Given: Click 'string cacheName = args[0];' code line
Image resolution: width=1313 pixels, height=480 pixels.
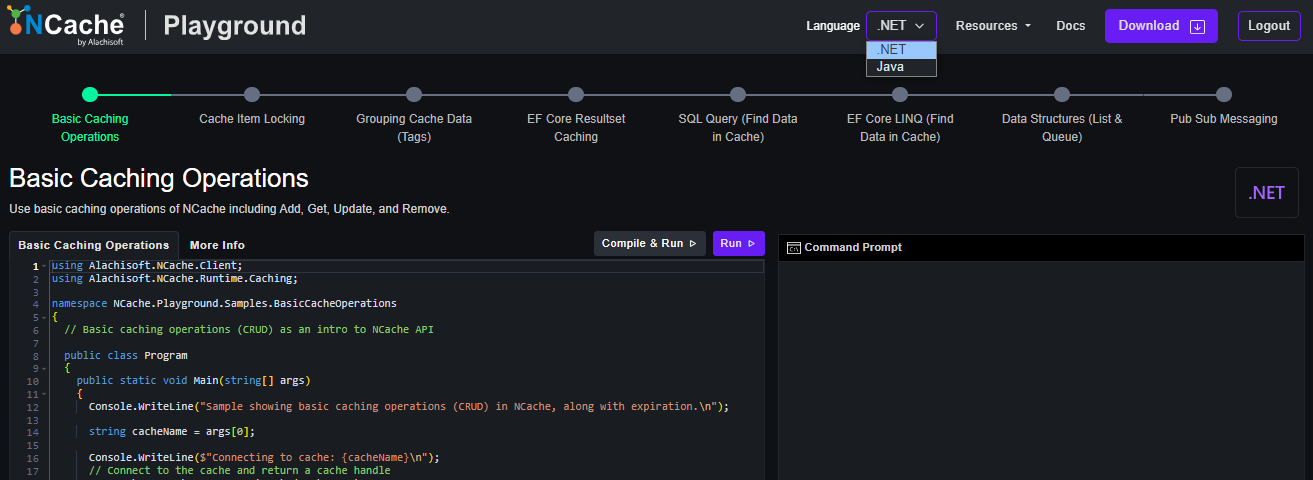Looking at the screenshot, I should pyautogui.click(x=172, y=432).
